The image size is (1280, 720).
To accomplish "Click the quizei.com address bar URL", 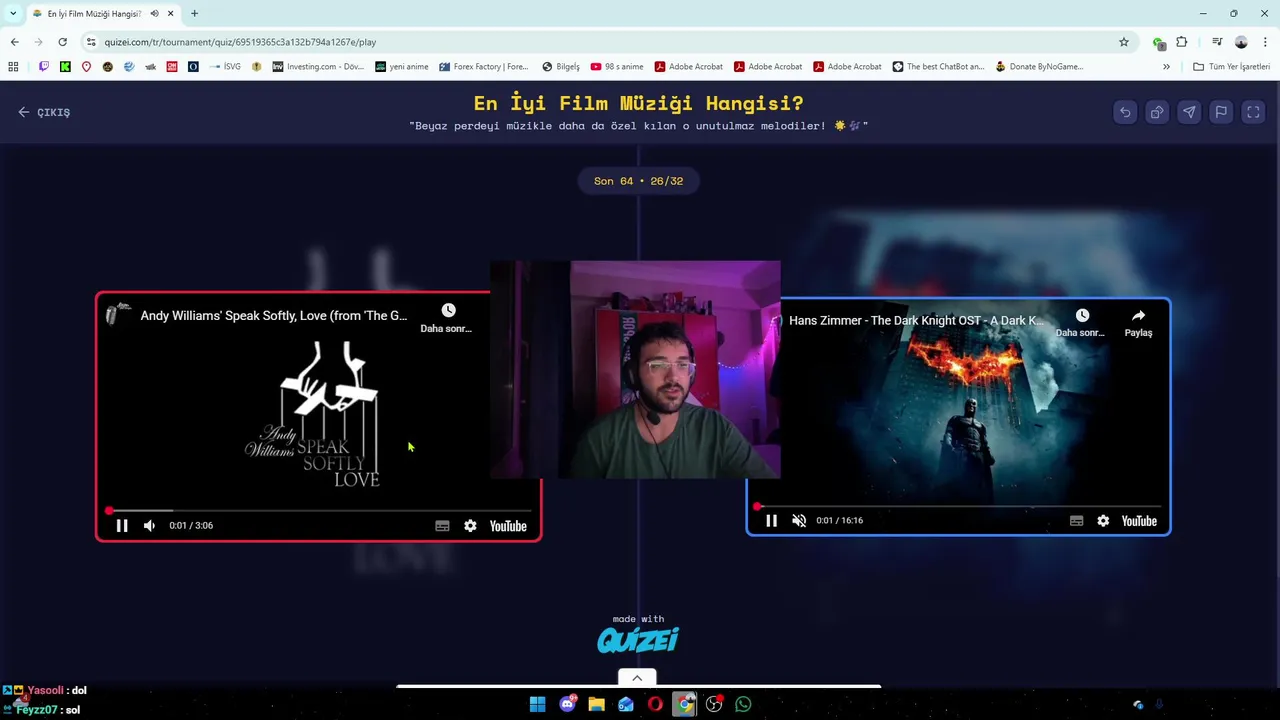I will [240, 42].
